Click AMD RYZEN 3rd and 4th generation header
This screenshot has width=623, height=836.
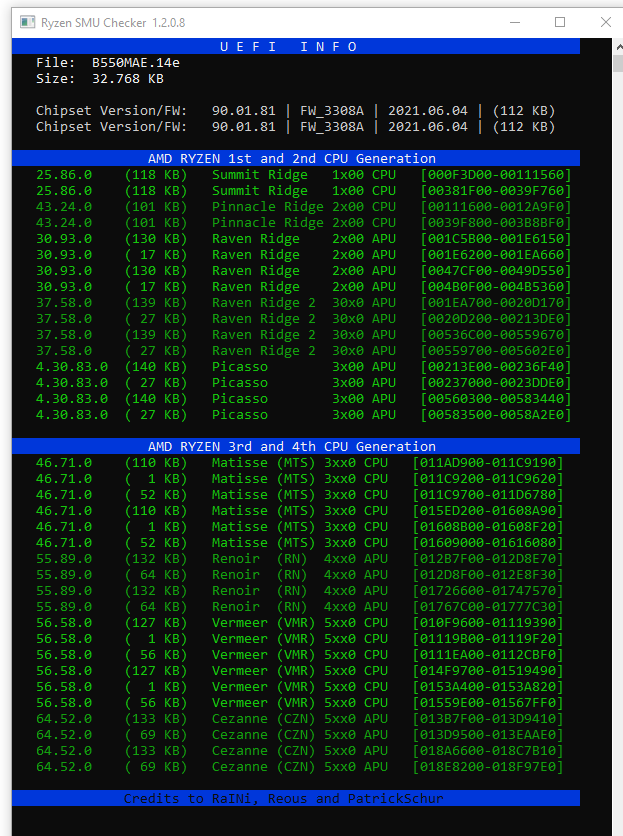click(296, 446)
